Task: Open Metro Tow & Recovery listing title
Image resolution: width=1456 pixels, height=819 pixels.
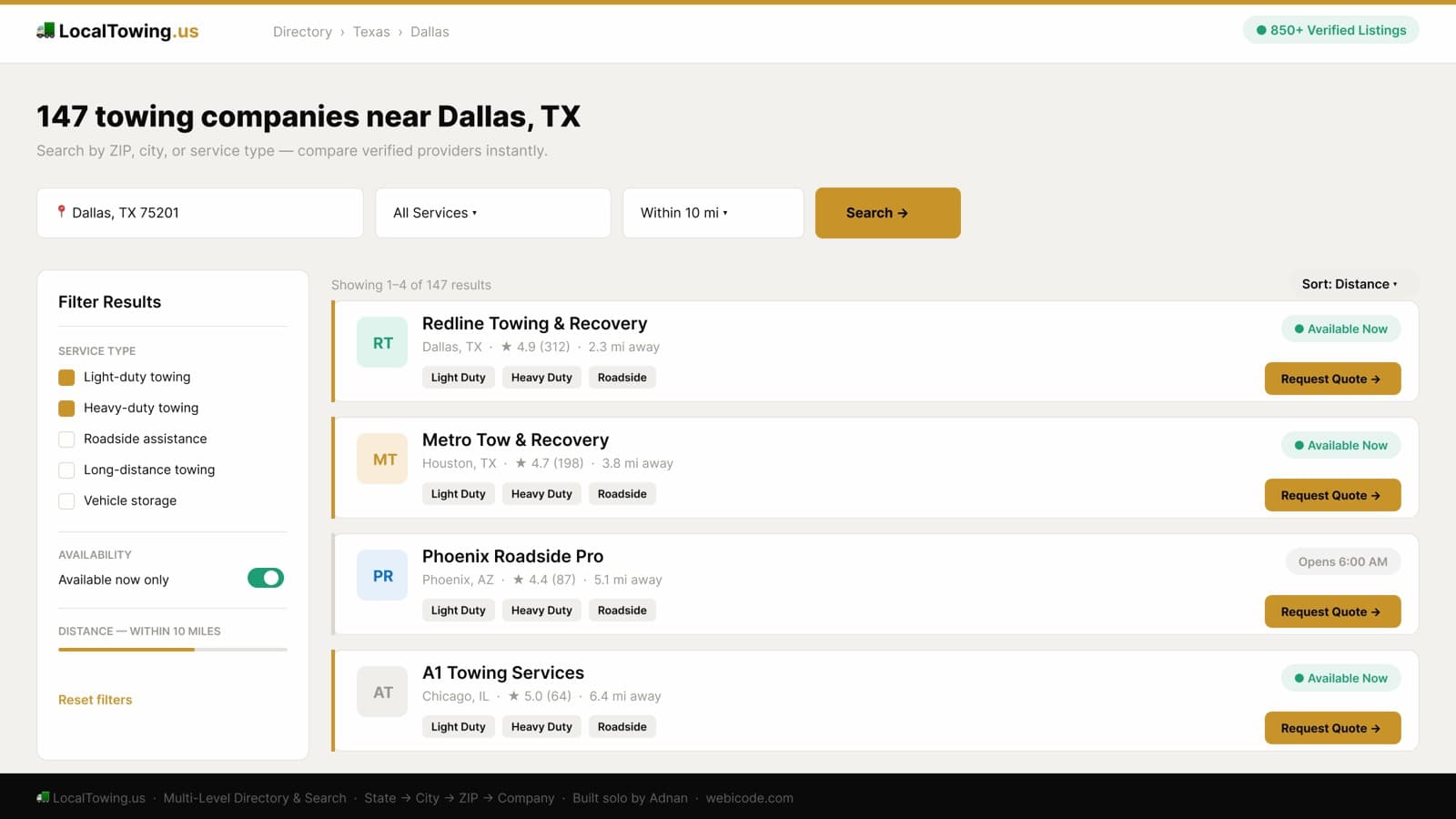Action: point(515,440)
